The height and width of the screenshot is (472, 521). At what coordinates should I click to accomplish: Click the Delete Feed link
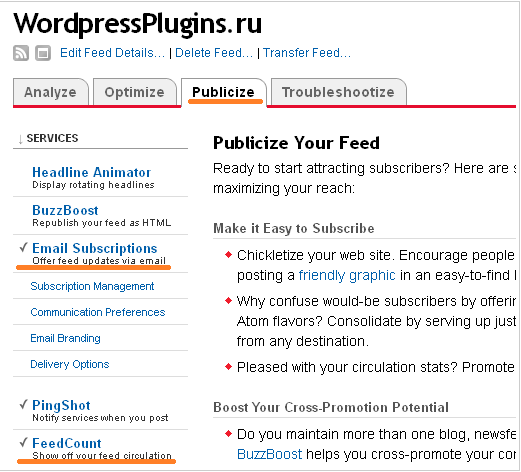click(x=214, y=53)
